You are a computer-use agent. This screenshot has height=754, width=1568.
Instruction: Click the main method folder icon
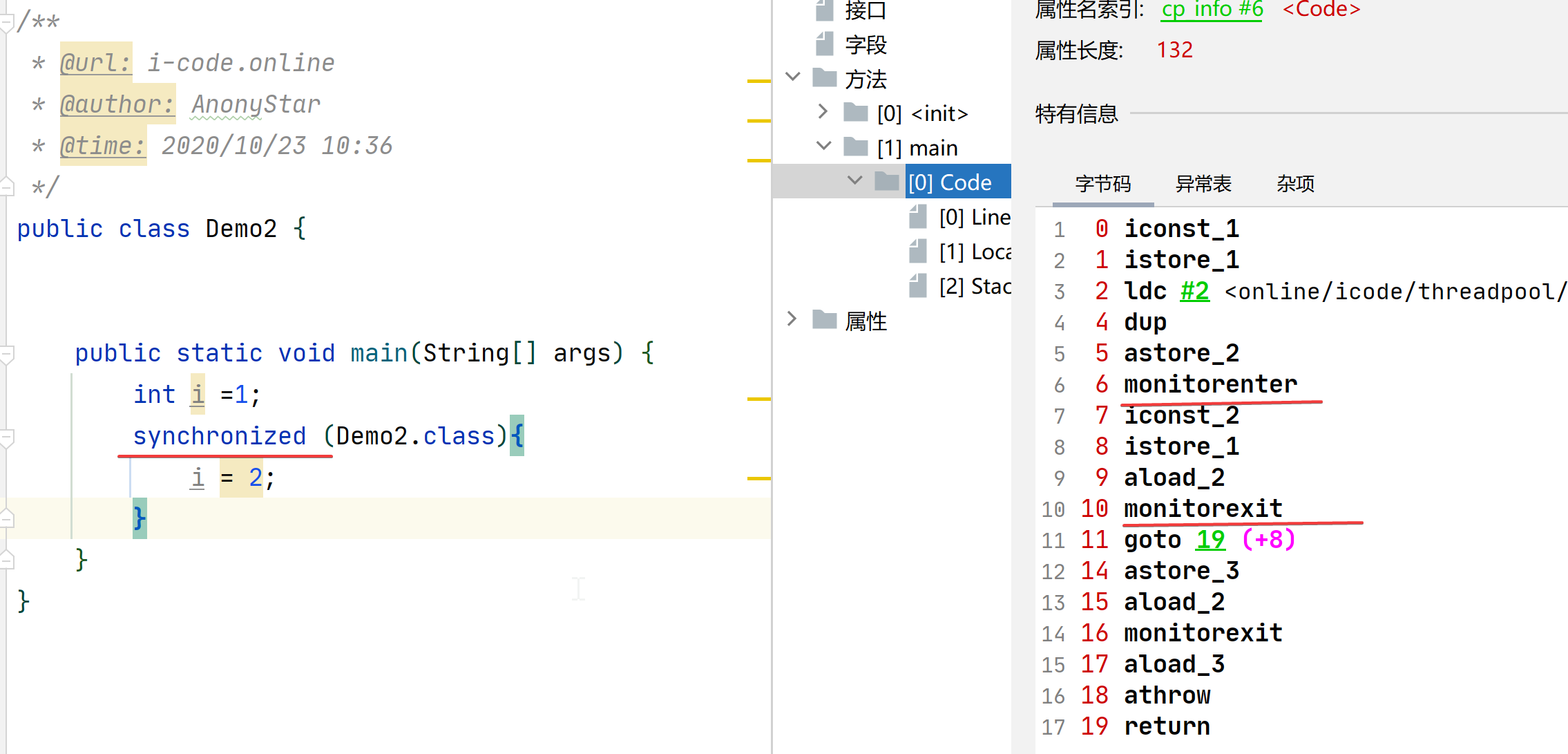pyautogui.click(x=856, y=147)
